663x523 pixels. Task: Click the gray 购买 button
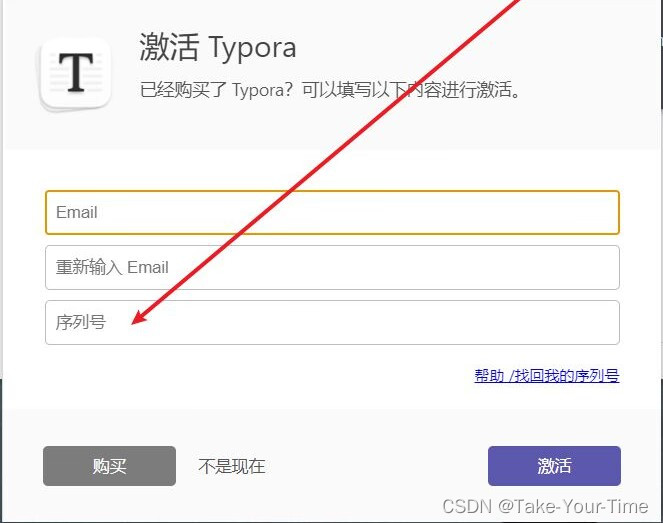point(110,466)
